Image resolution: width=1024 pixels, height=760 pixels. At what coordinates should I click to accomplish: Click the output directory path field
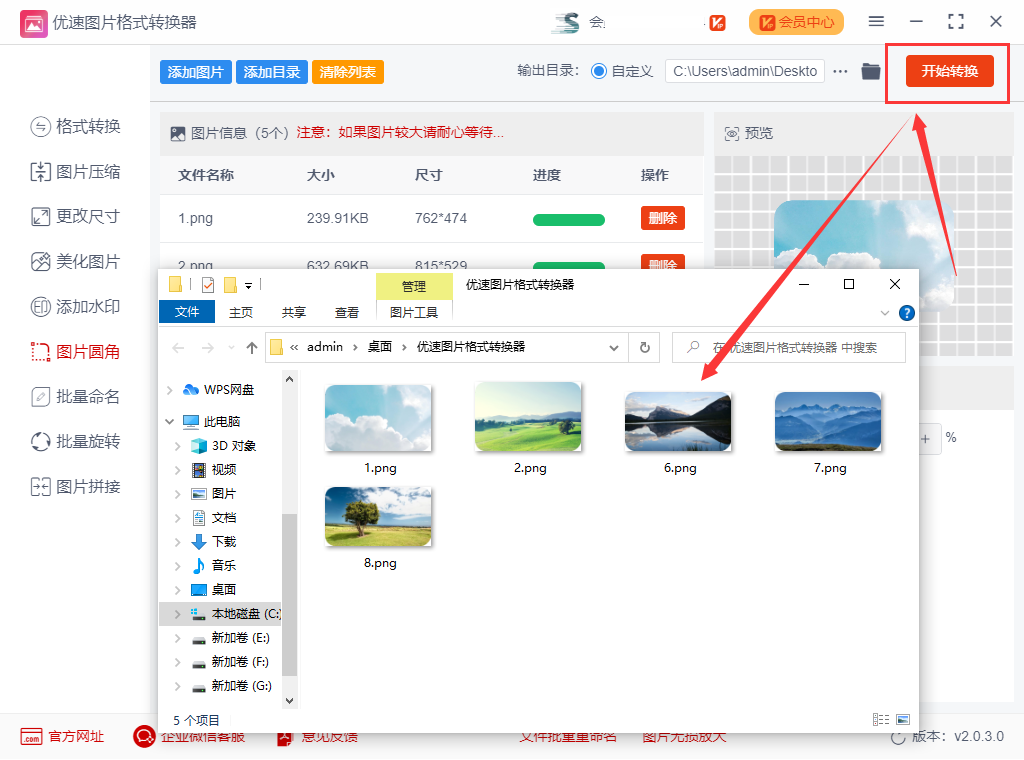744,71
